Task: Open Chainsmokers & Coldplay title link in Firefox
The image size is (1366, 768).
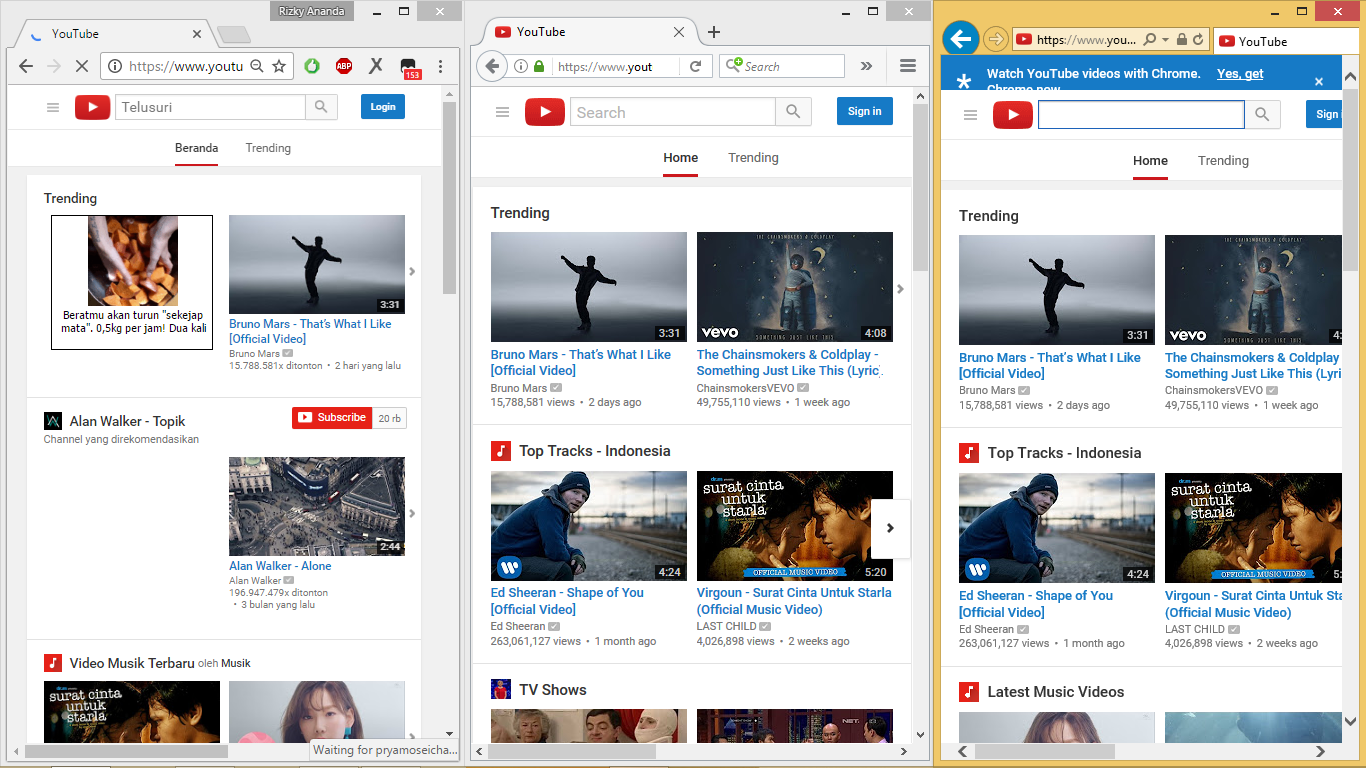Action: [x=788, y=362]
